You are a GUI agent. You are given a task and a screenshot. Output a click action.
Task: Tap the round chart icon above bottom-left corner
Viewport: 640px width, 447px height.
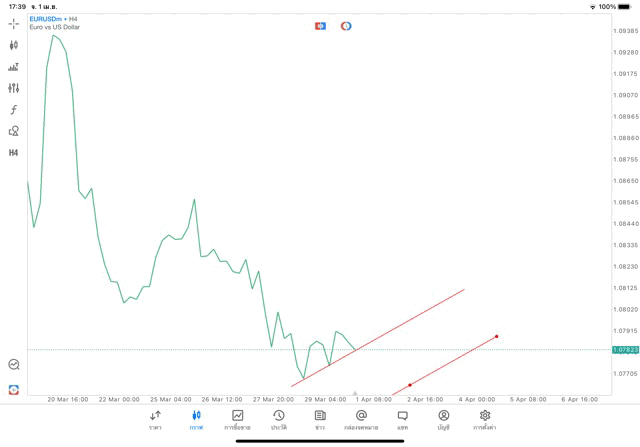(x=14, y=365)
